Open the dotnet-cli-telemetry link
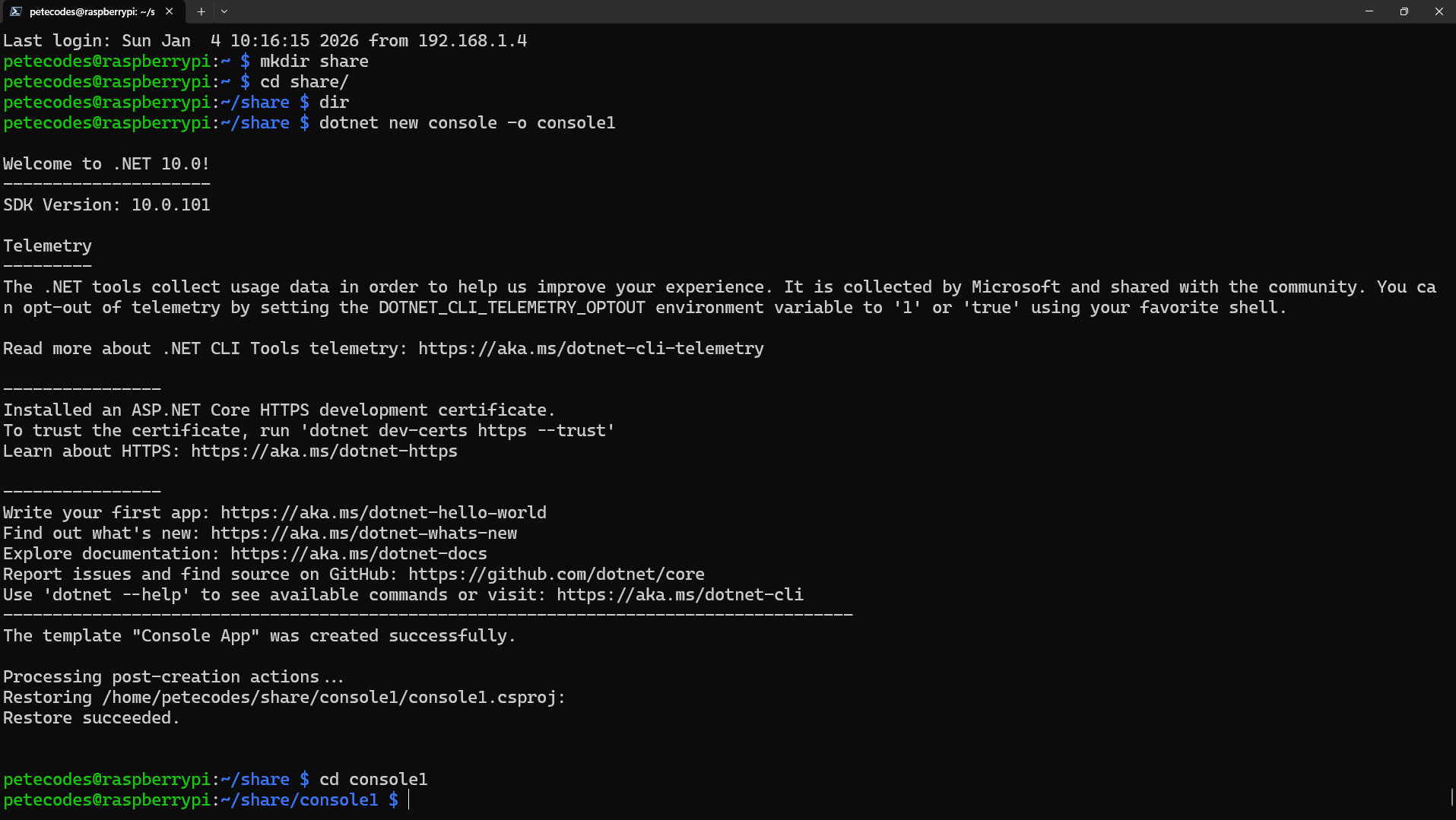1456x820 pixels. click(x=591, y=348)
